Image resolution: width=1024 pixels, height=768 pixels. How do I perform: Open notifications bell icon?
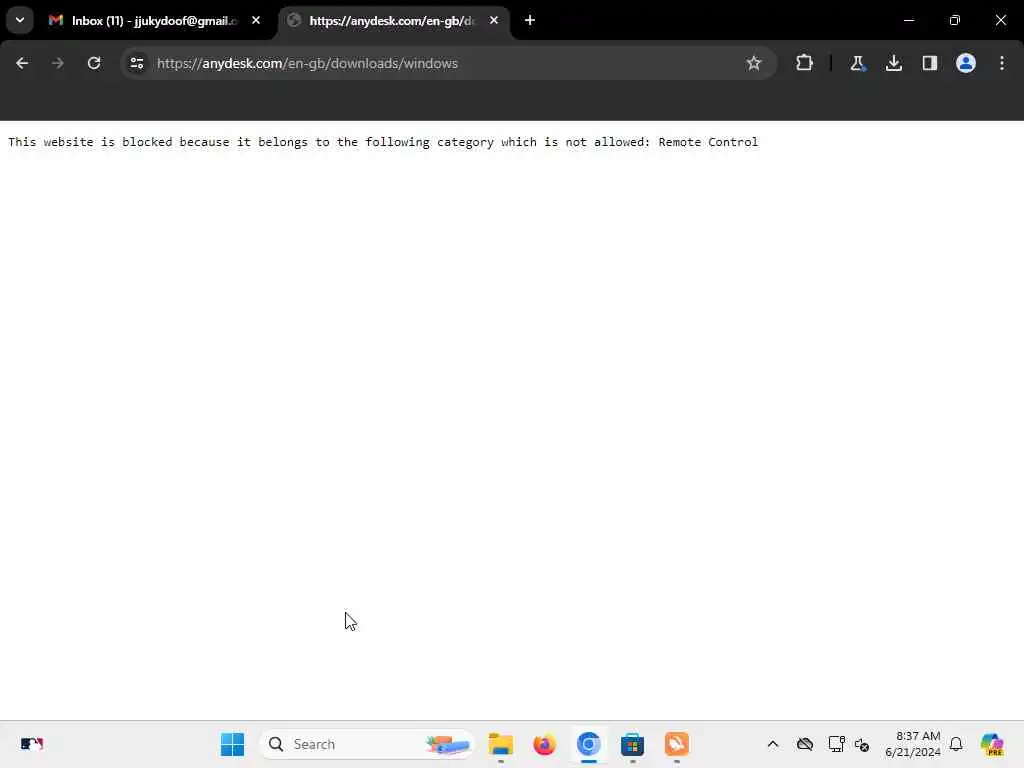click(956, 744)
